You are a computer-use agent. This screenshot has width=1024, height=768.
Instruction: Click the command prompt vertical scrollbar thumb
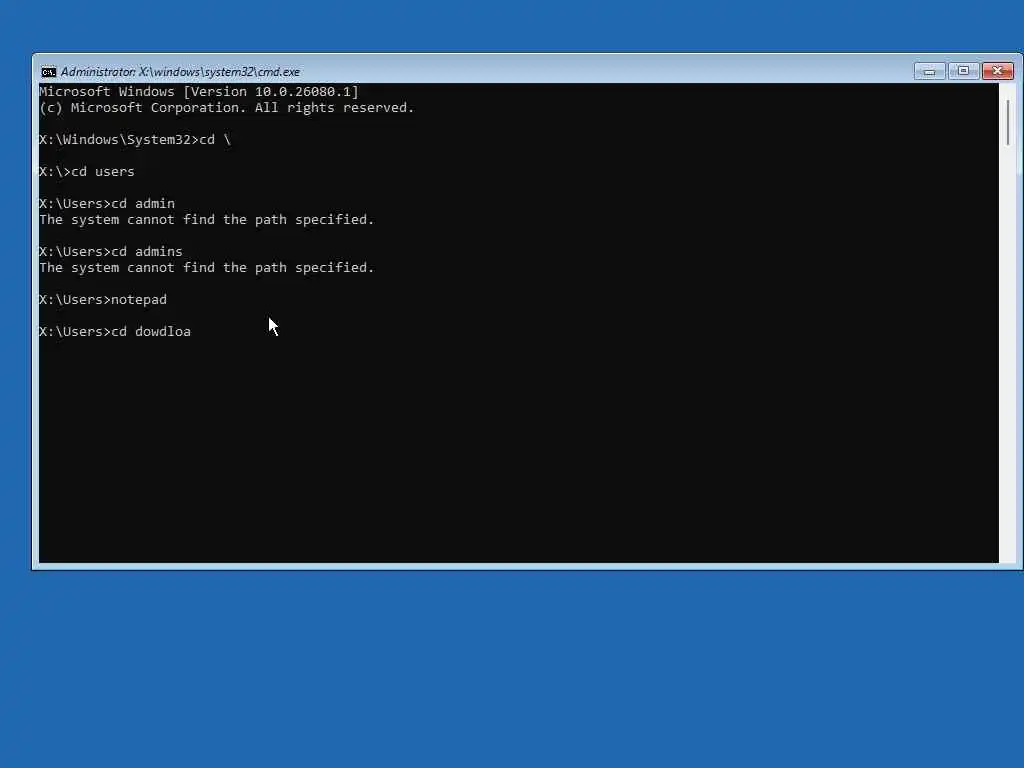click(x=1008, y=122)
